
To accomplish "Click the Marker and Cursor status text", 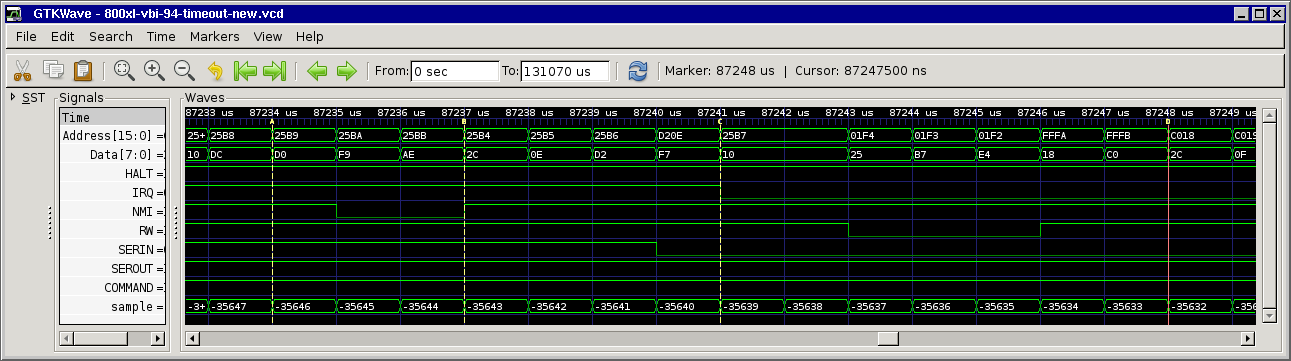I will [795, 71].
